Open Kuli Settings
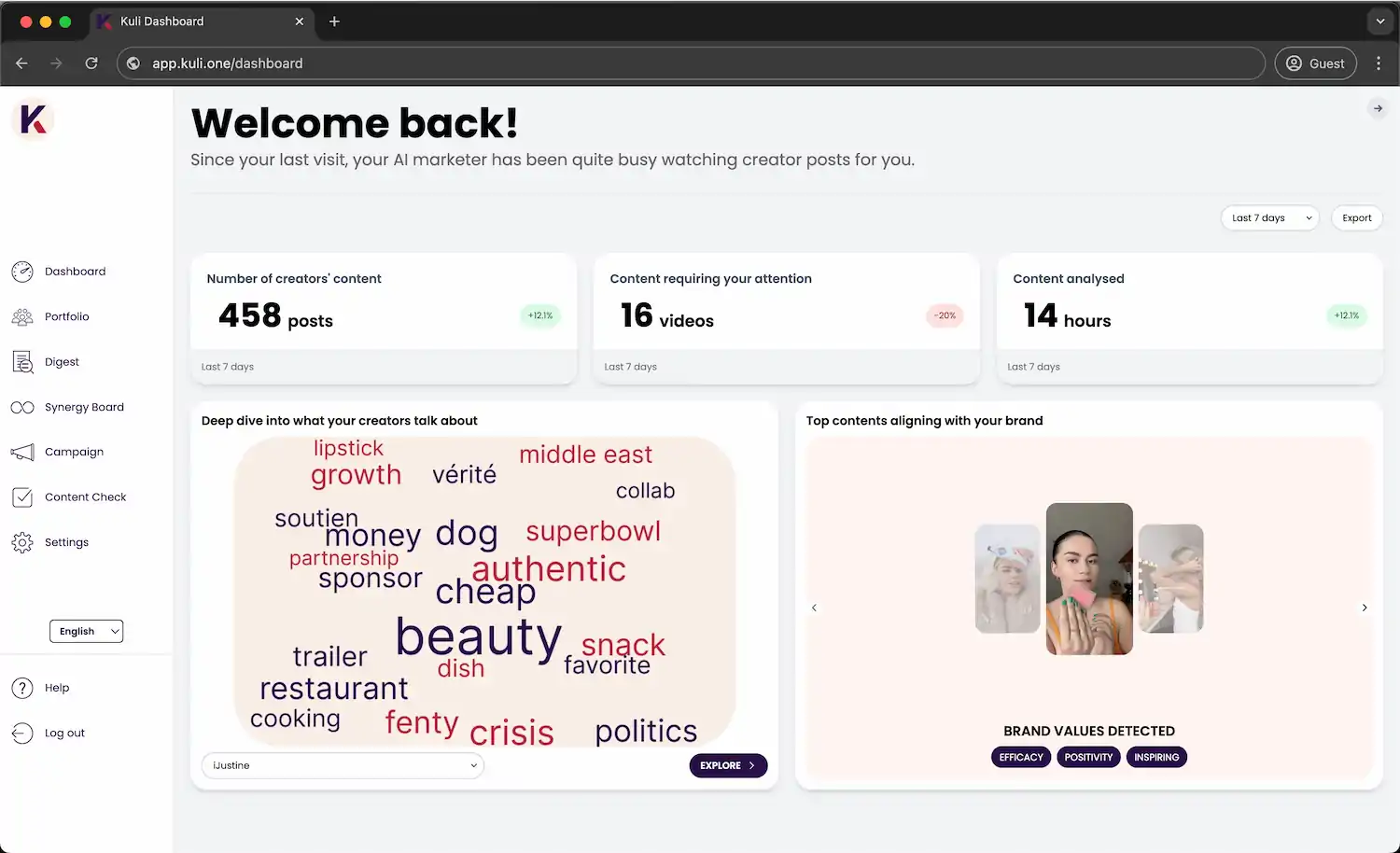Image resolution: width=1400 pixels, height=853 pixels. 66,542
